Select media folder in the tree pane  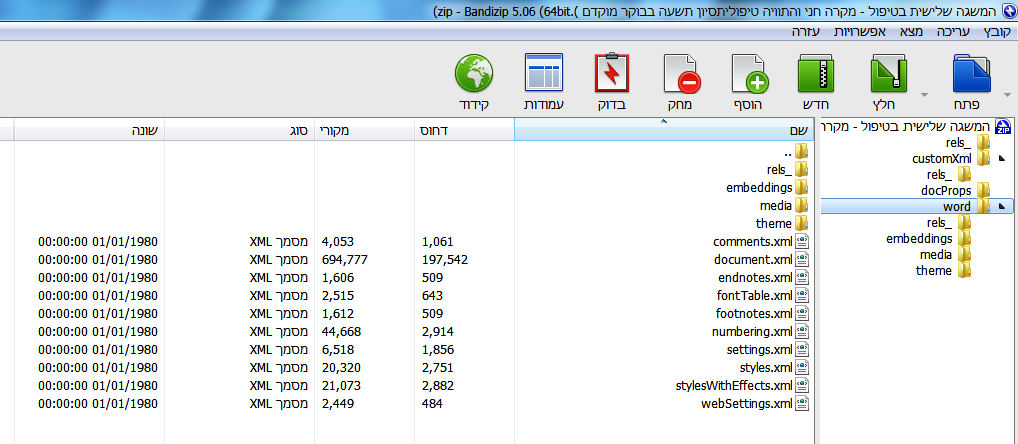tap(945, 254)
